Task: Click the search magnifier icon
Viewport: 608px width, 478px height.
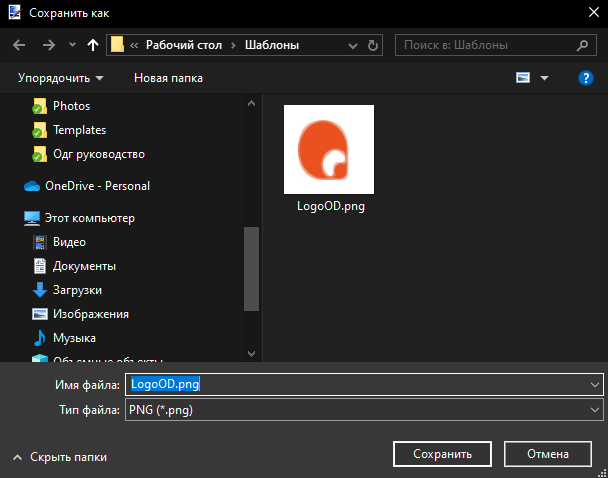Action: pyautogui.click(x=582, y=45)
